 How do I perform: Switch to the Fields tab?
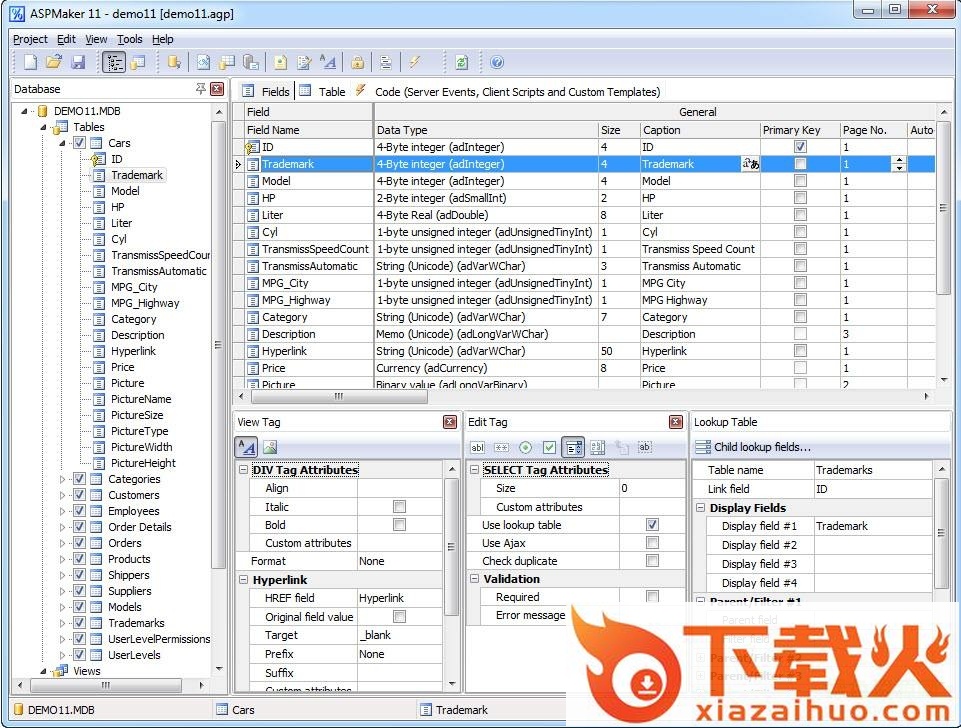point(265,91)
